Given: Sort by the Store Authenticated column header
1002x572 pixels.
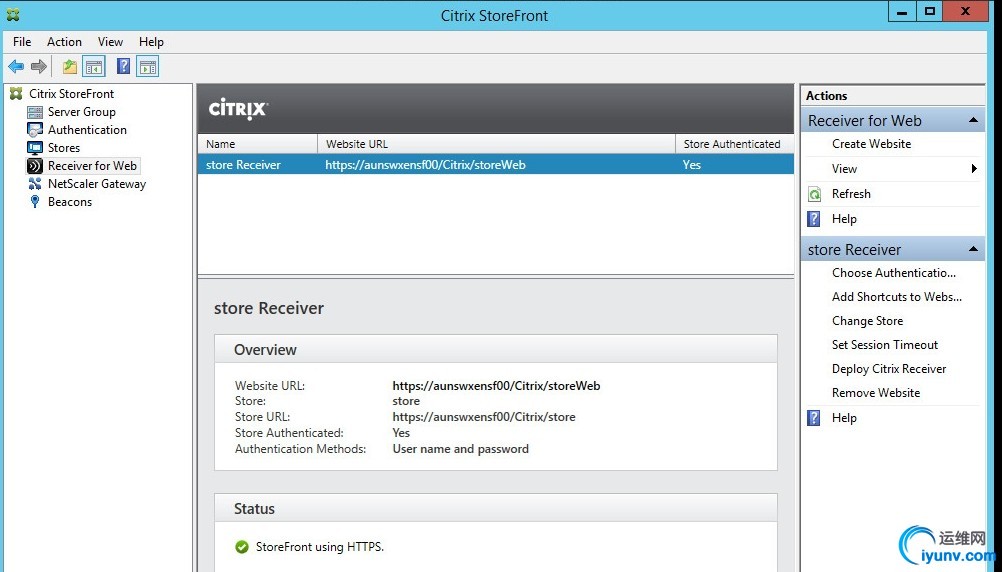Looking at the screenshot, I should click(x=734, y=144).
